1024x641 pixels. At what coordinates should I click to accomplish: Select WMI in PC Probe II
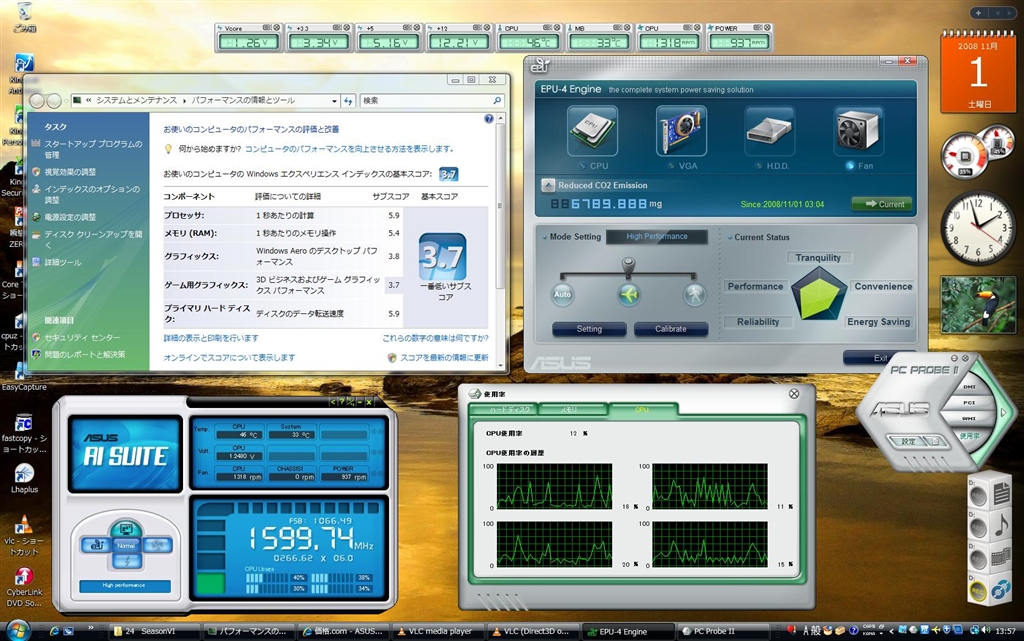coord(969,418)
